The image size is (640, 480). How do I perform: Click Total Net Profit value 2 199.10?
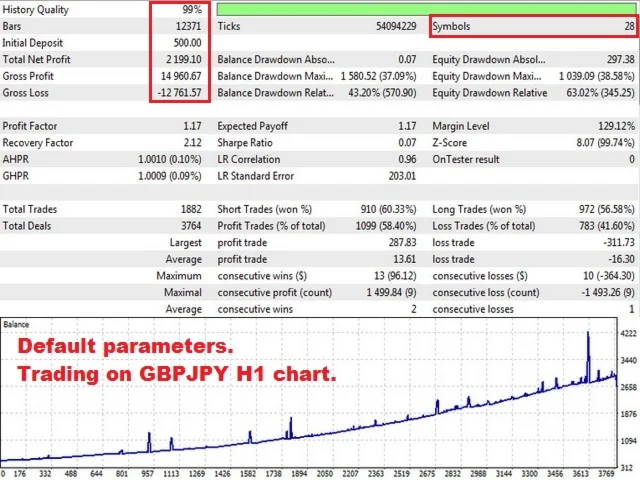click(x=184, y=60)
